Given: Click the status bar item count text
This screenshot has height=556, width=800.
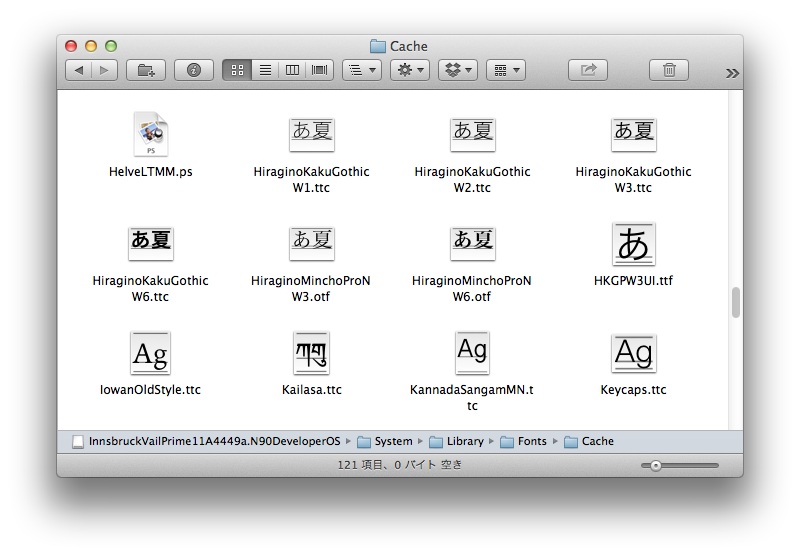Looking at the screenshot, I should [x=399, y=465].
